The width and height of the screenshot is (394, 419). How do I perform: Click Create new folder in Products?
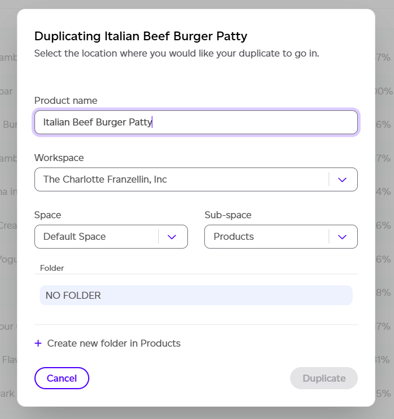coord(114,343)
